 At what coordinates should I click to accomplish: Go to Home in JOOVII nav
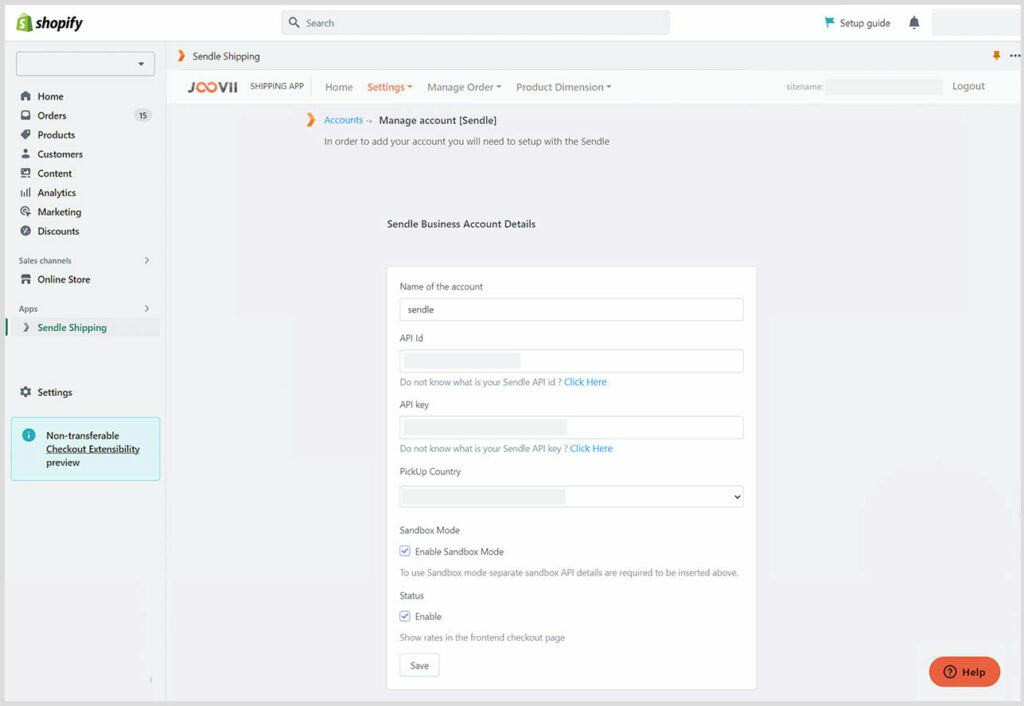point(339,87)
